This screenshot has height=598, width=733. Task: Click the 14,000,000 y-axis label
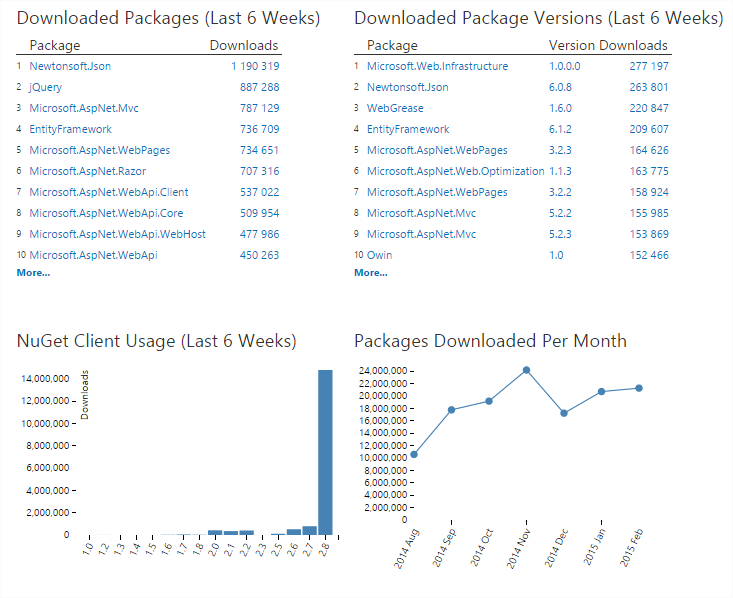point(45,379)
